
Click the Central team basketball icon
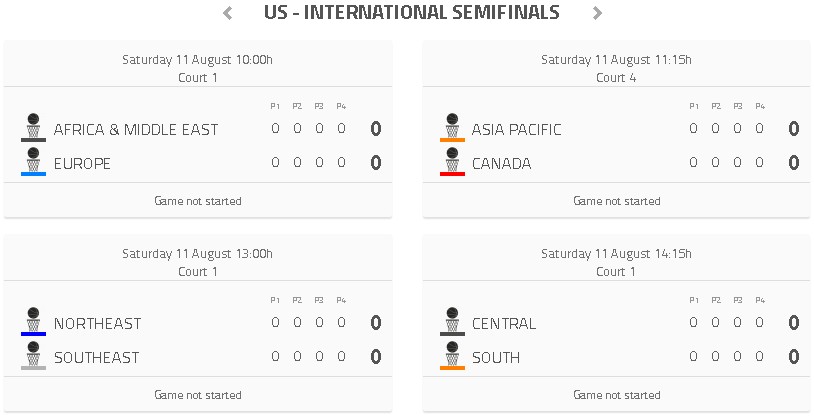coord(452,321)
